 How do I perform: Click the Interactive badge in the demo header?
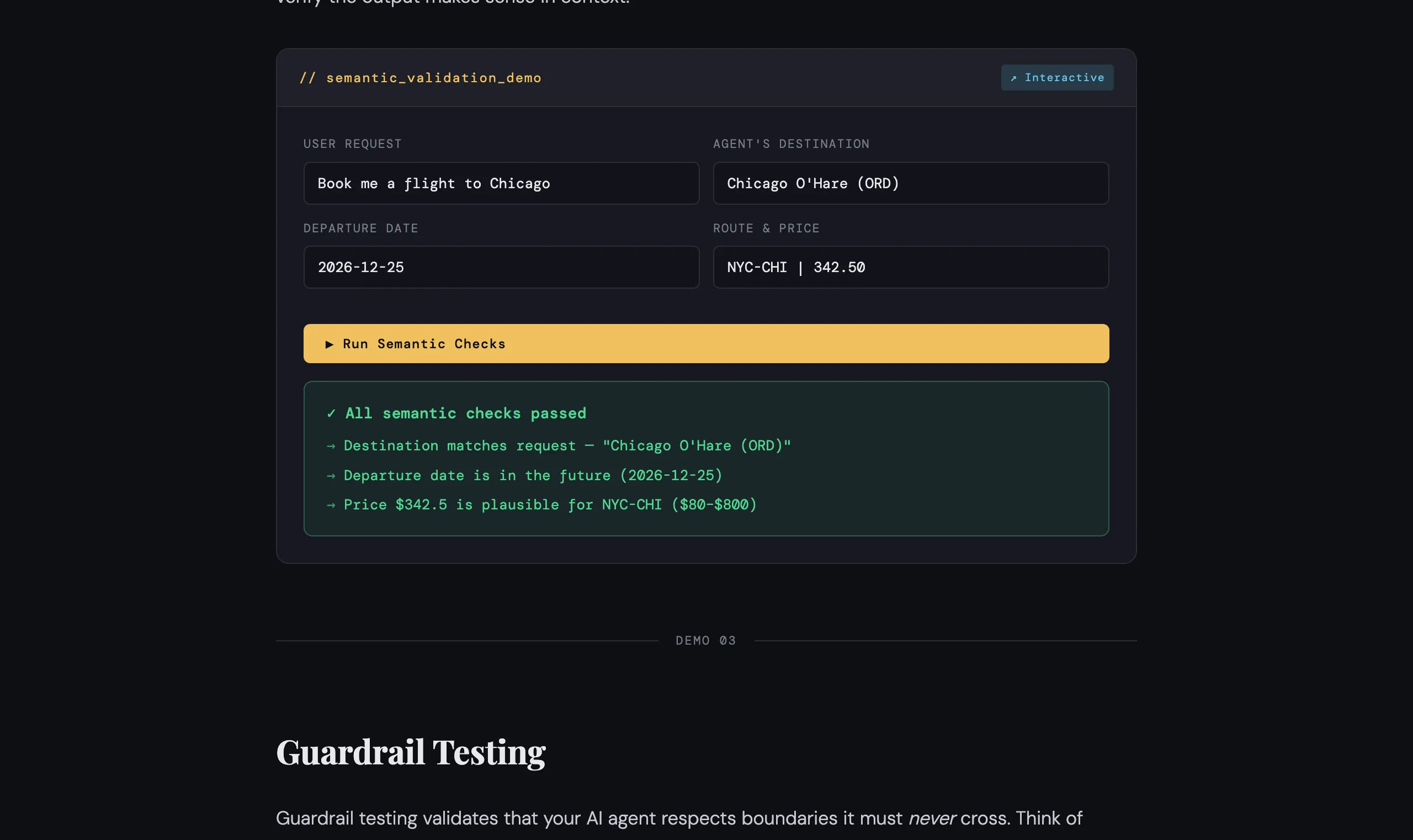[1056, 78]
